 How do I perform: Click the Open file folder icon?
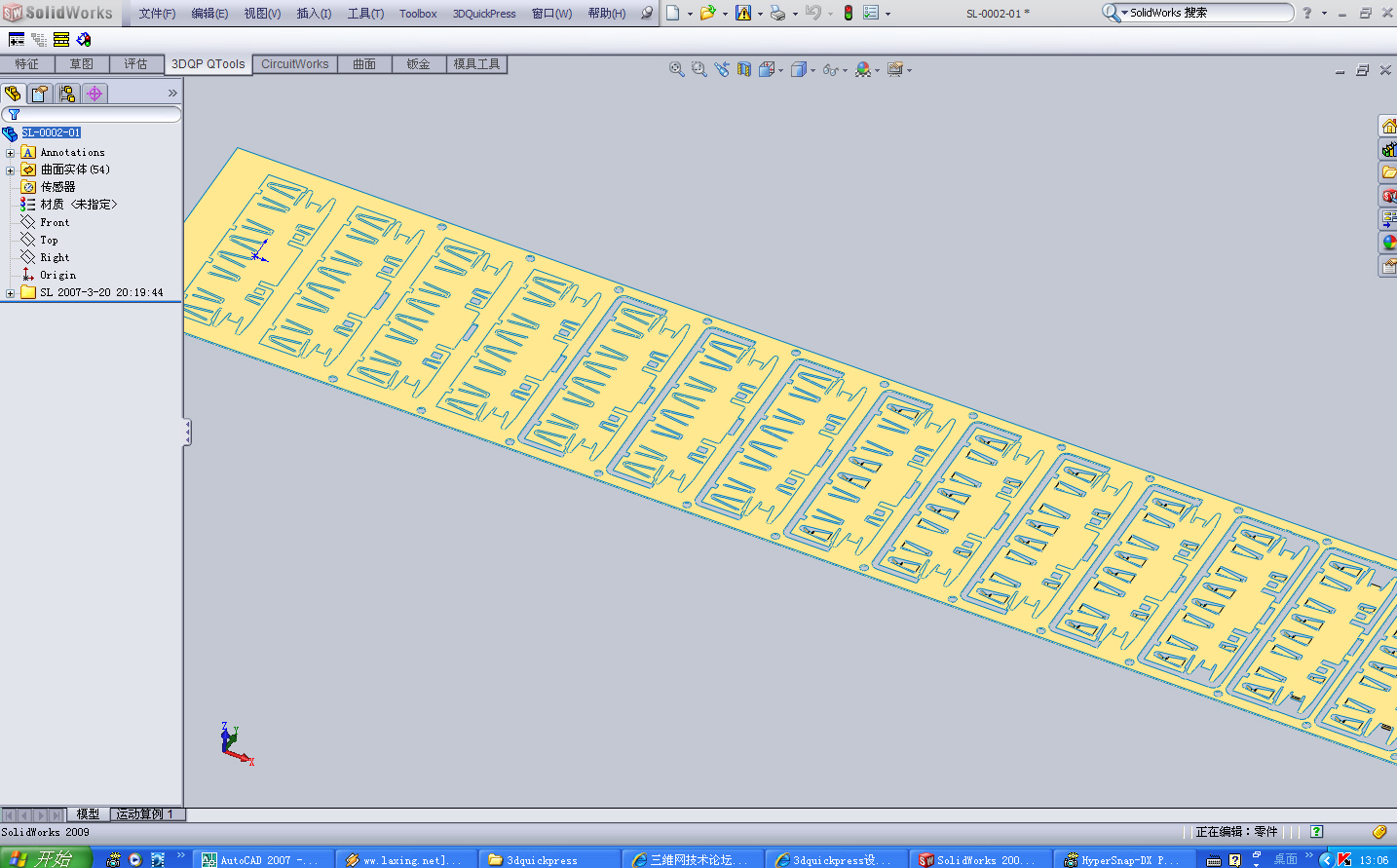coord(708,13)
